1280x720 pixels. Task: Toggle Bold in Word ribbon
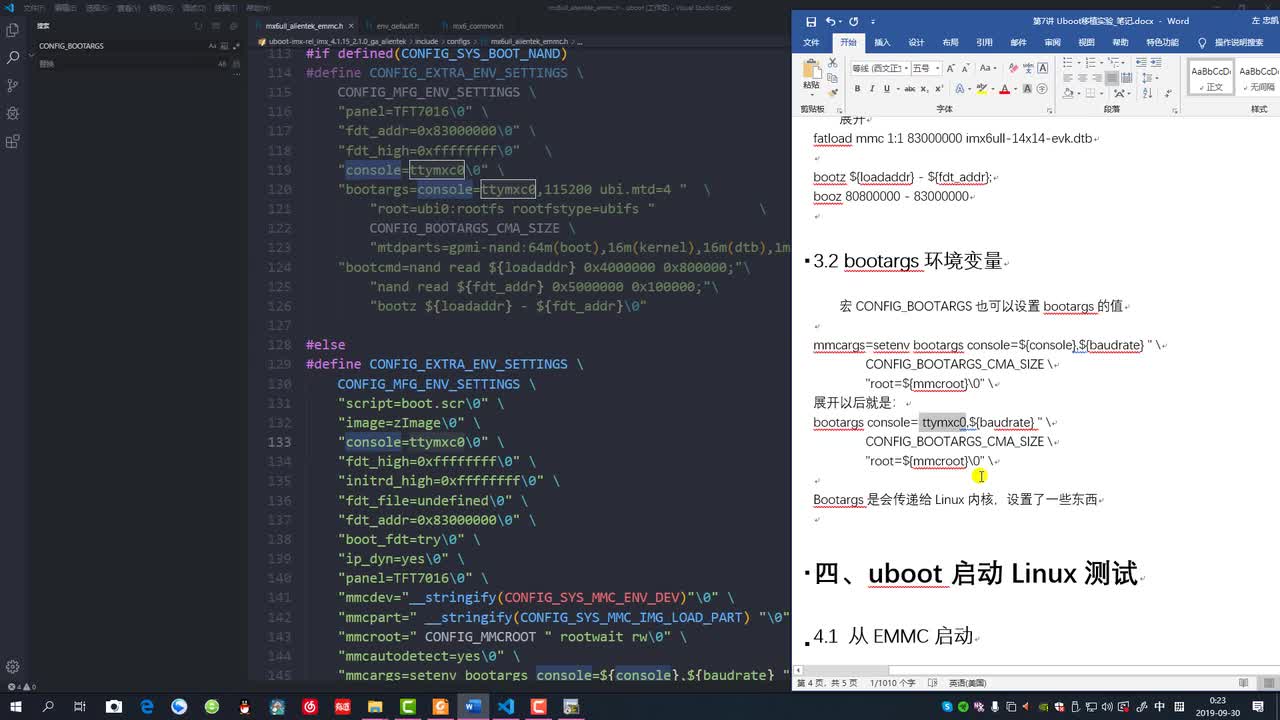tap(857, 89)
